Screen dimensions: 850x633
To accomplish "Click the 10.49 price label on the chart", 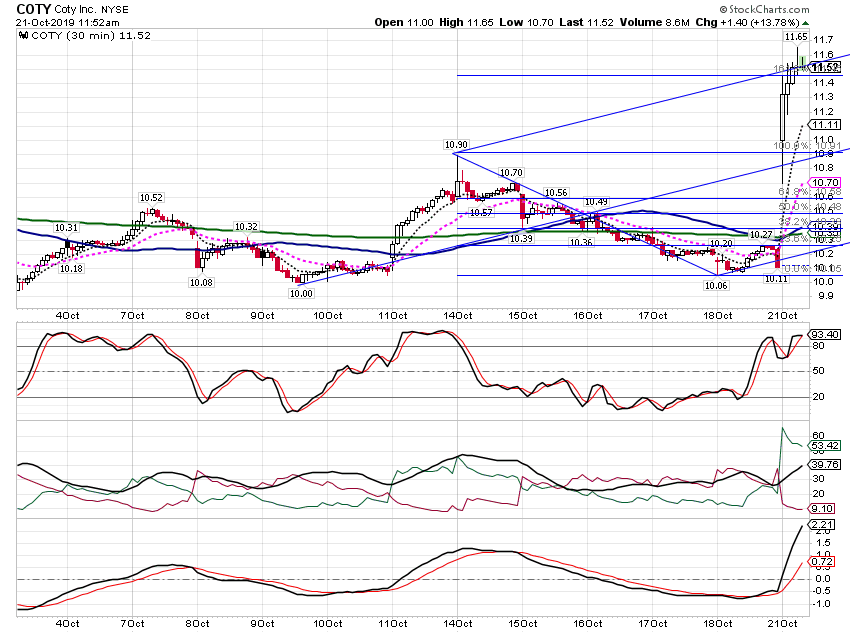I will 596,202.
